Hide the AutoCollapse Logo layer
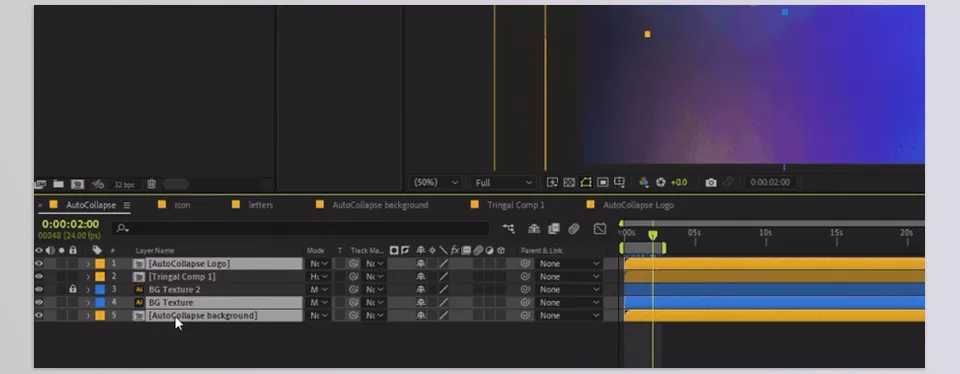 pos(39,264)
